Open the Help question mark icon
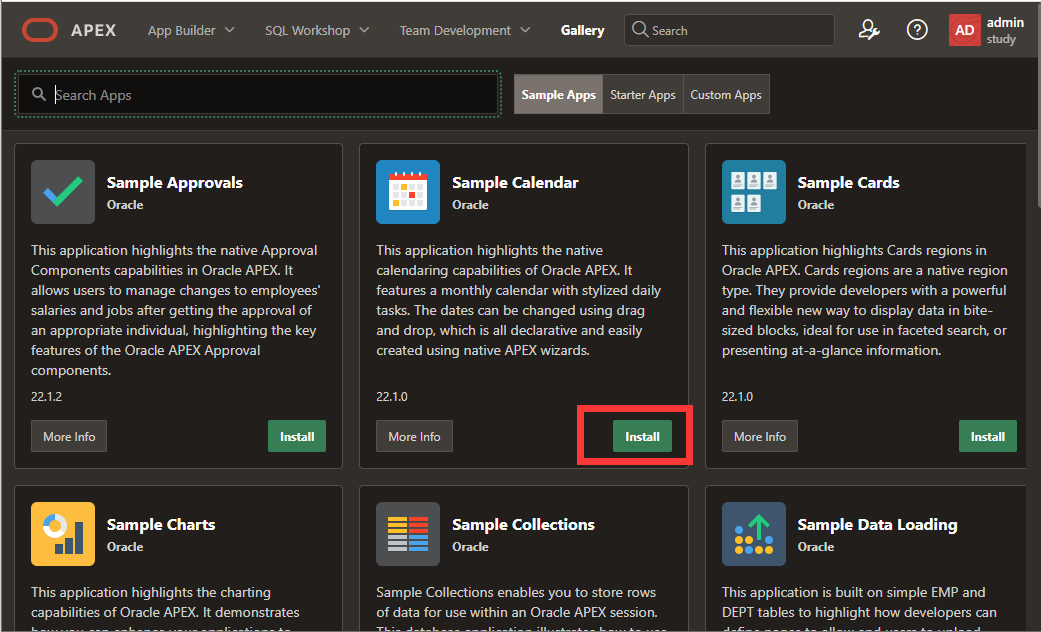Image resolution: width=1041 pixels, height=632 pixels. pyautogui.click(x=917, y=30)
